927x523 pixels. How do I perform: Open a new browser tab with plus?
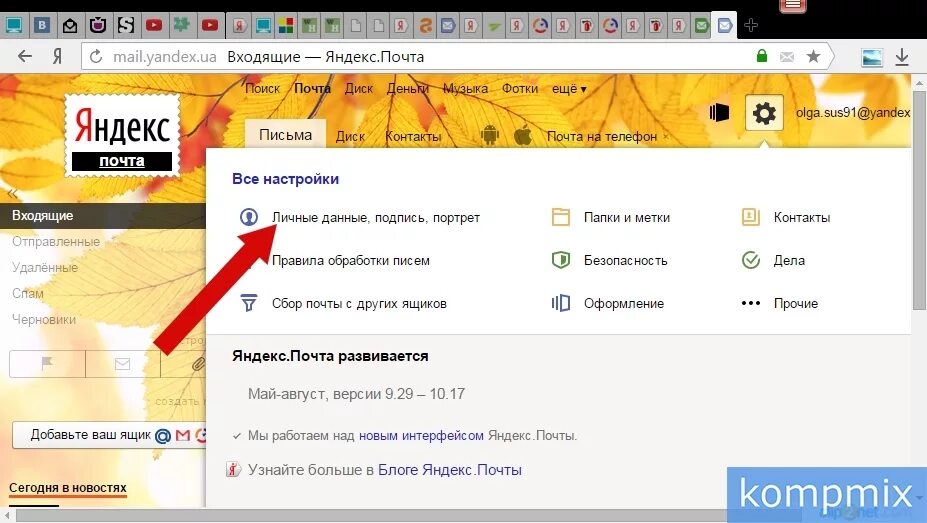(x=751, y=25)
